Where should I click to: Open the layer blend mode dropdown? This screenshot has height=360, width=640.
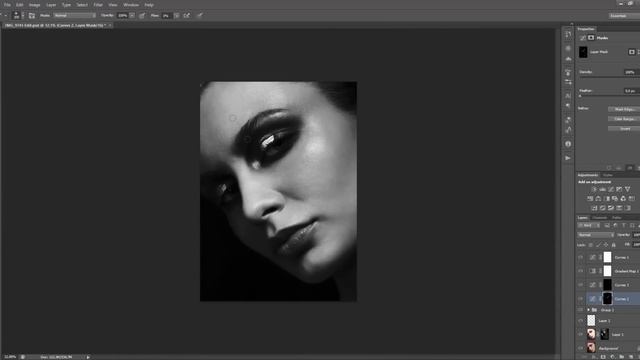[596, 235]
